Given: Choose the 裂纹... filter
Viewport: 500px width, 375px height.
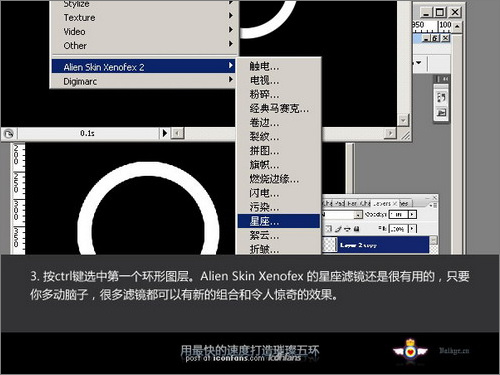Looking at the screenshot, I should pos(279,137).
